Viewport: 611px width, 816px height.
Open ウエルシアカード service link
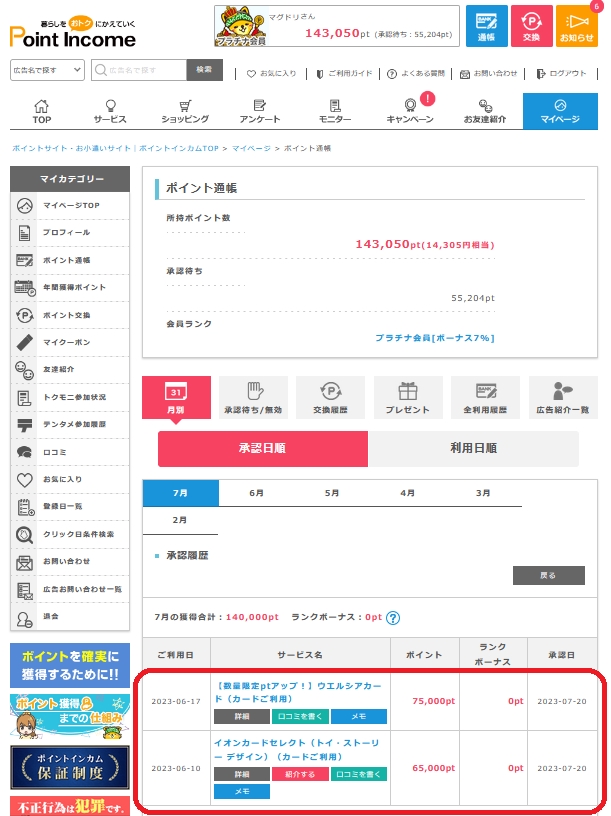[x=298, y=692]
